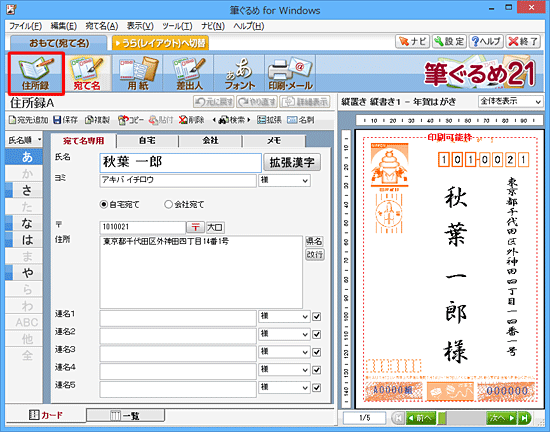The height and width of the screenshot is (432, 550).
Task: Paste with the 貼付 toolbar item
Action: (x=161, y=120)
